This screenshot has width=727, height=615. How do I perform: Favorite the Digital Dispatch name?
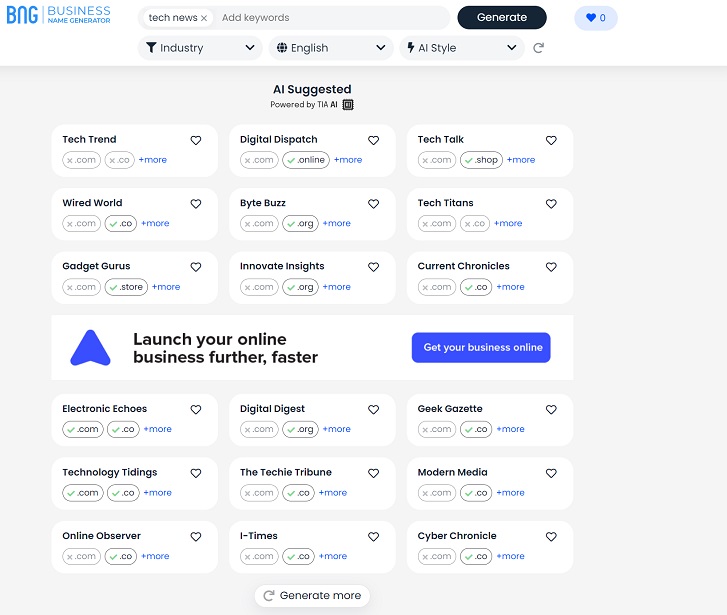coord(373,140)
